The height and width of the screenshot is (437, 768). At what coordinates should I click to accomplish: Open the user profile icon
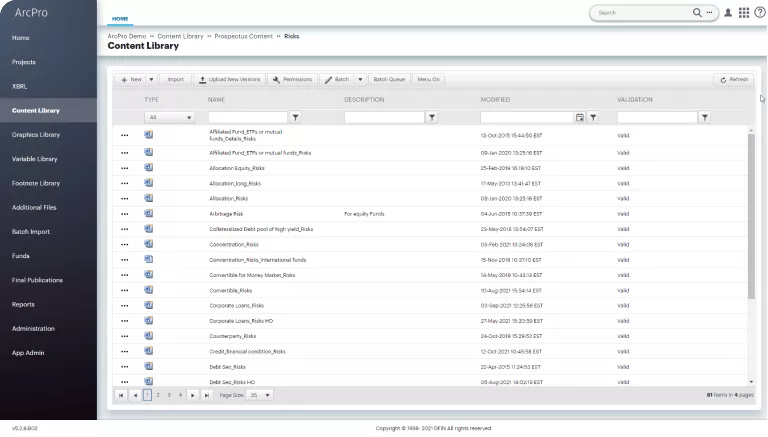[x=728, y=13]
